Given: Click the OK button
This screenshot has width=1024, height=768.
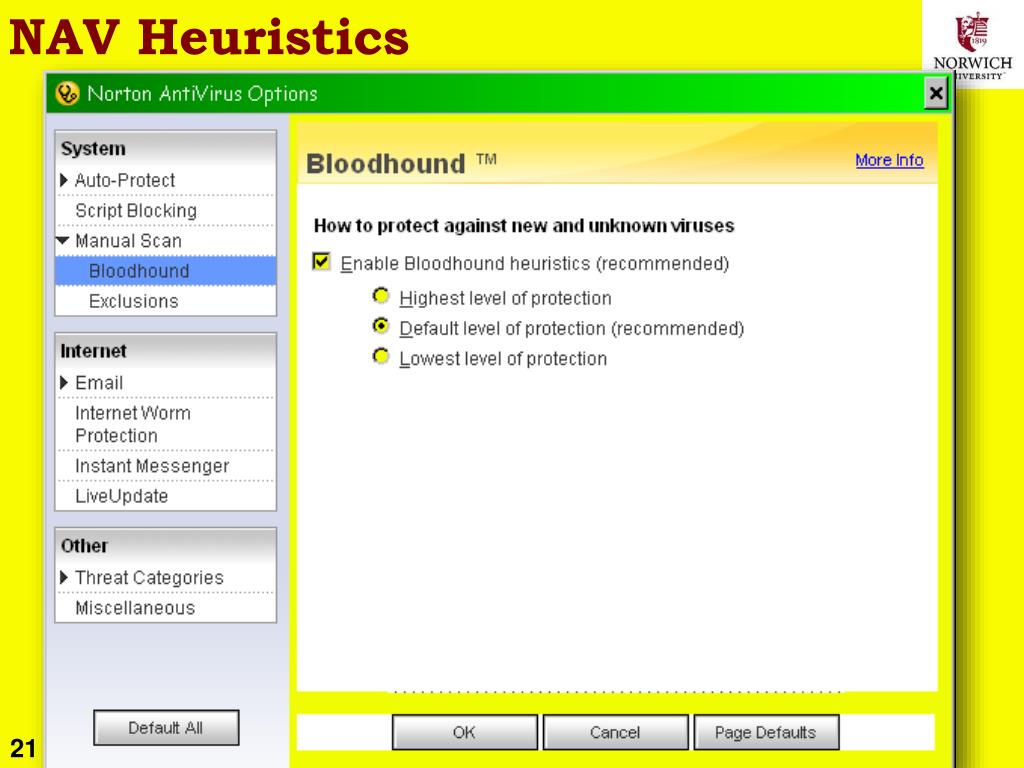Looking at the screenshot, I should [x=464, y=732].
